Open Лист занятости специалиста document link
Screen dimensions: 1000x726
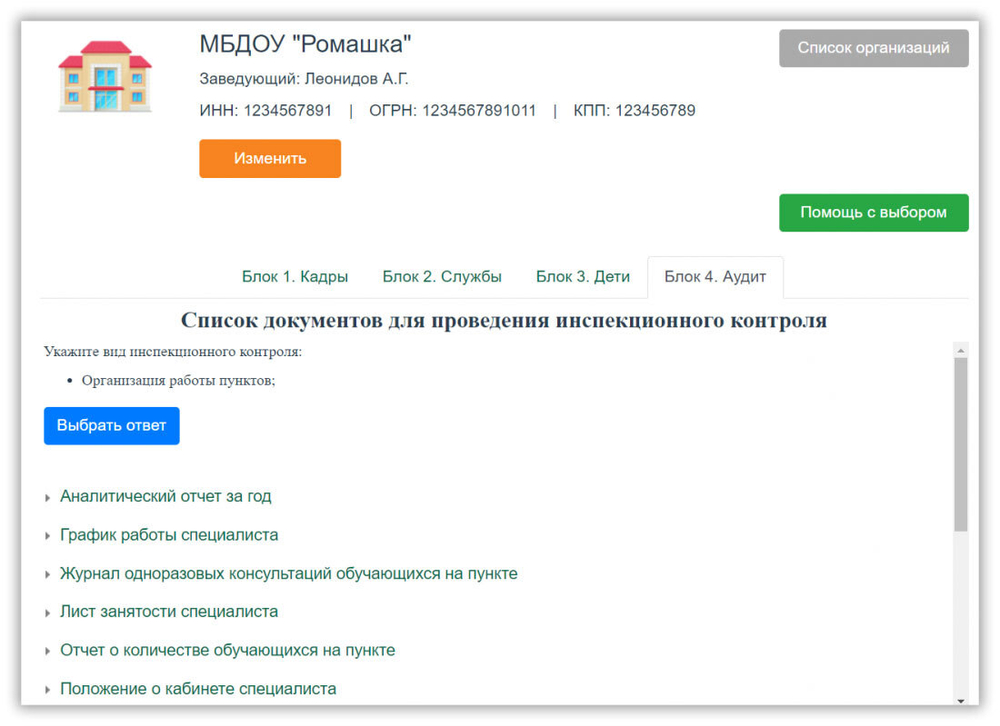point(169,612)
